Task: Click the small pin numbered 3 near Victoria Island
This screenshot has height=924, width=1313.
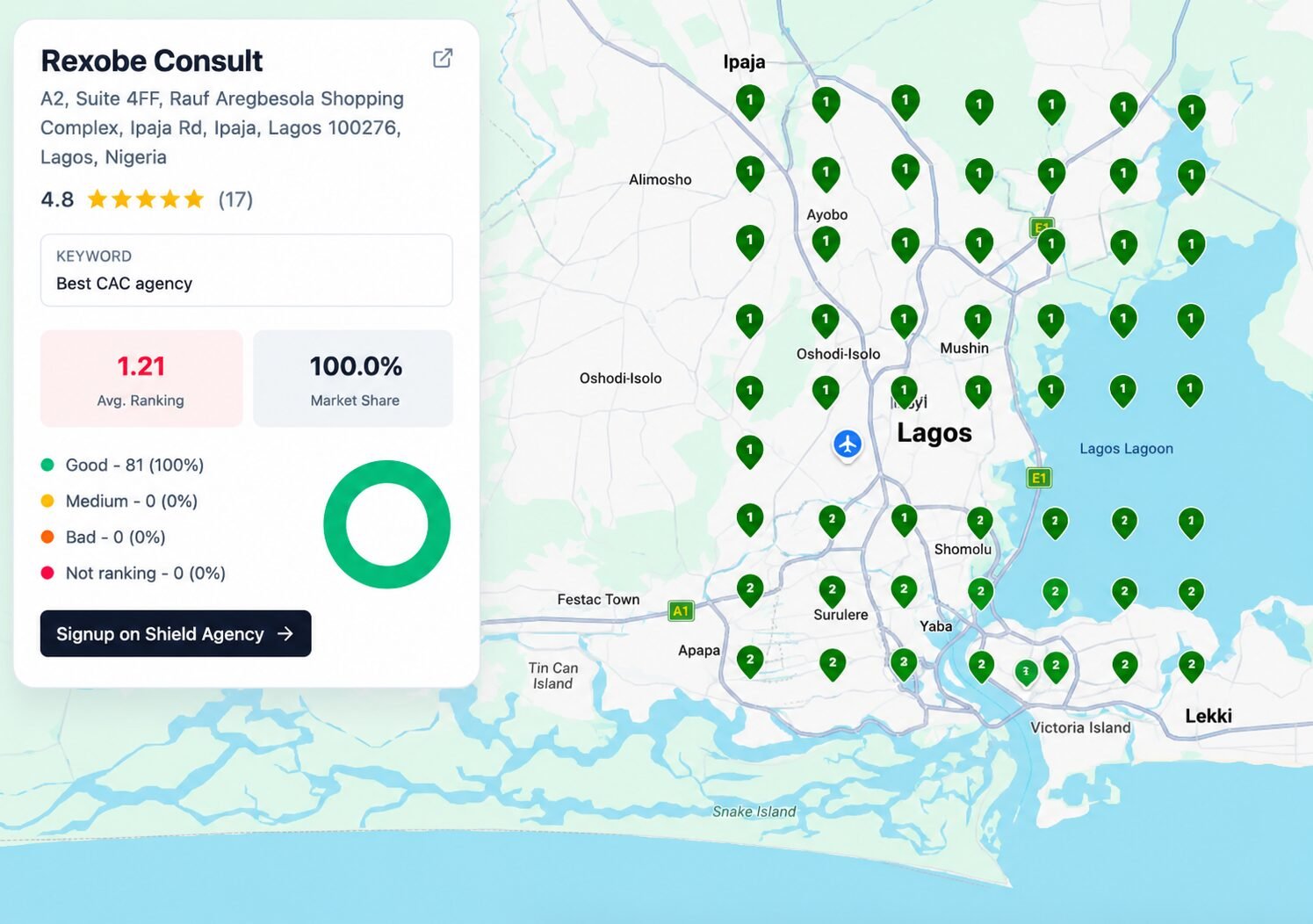Action: 1026,673
